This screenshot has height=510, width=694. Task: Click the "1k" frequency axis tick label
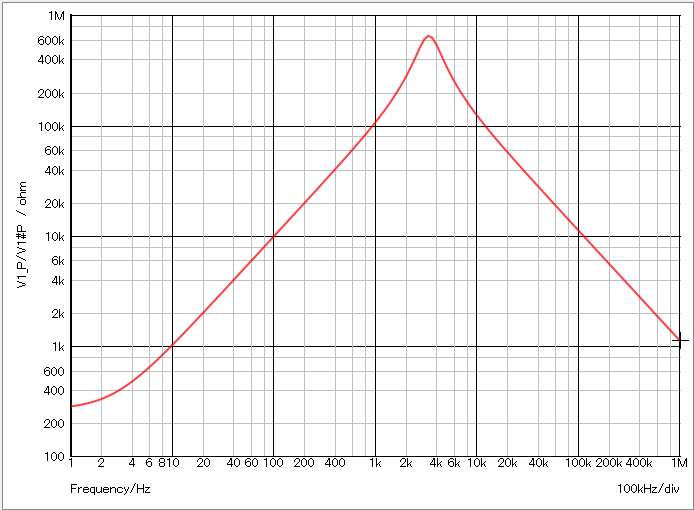point(375,463)
